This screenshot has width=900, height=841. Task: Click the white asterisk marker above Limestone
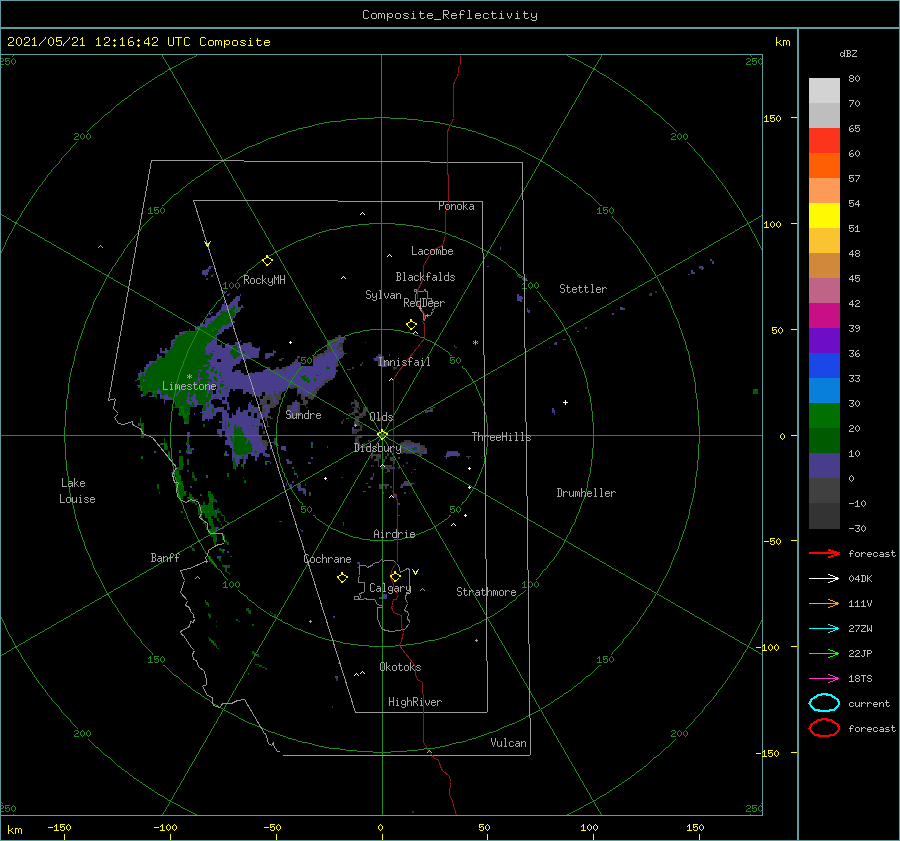click(189, 377)
